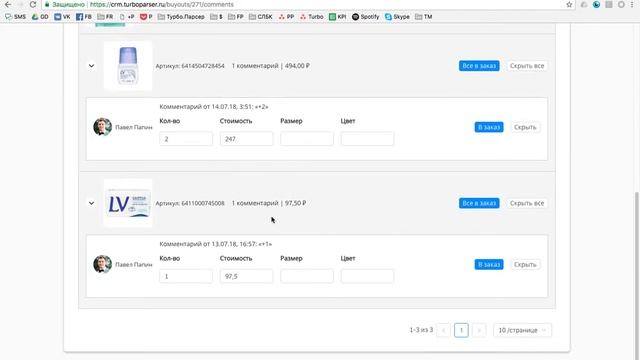Click the Цвет field in the 13.07.18 comment

coord(367,276)
